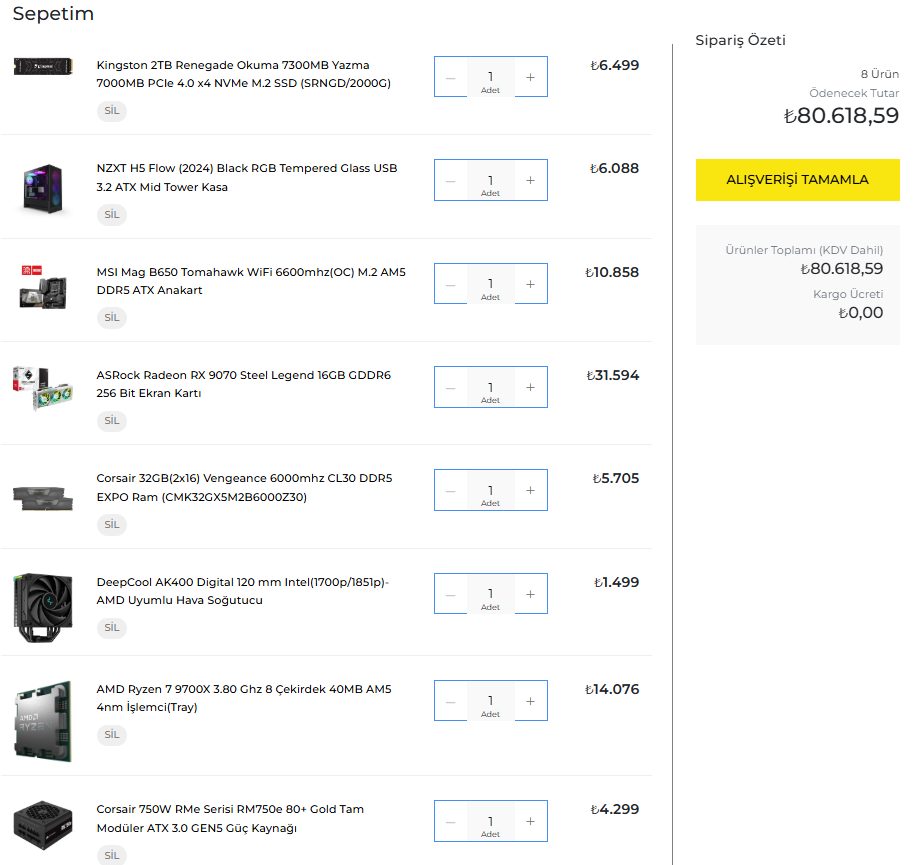Delete AMD Ryzen 7 9700X using SİL

tap(112, 735)
